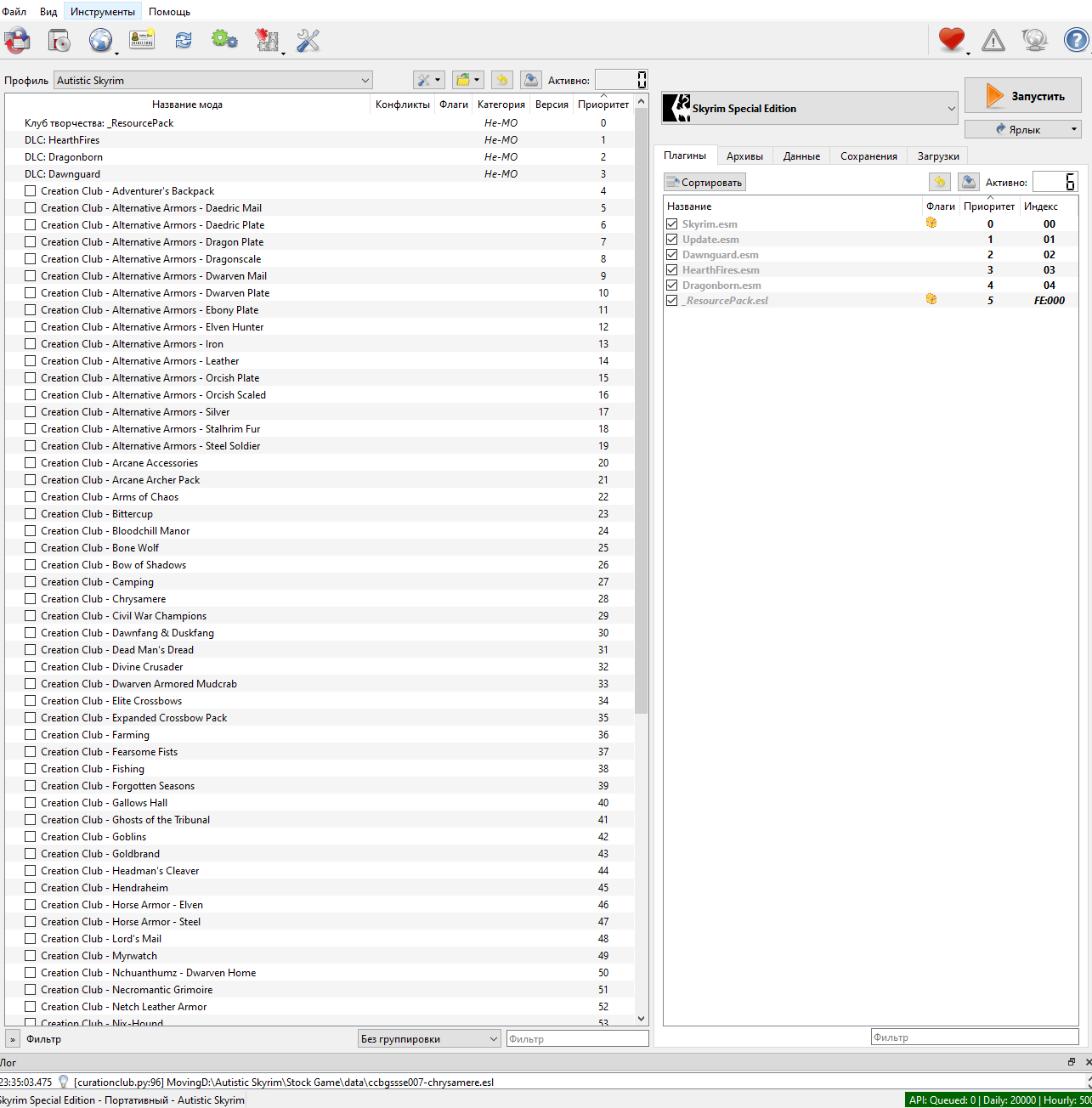
Task: Click the mod list scroll up arrow
Action: [641, 101]
